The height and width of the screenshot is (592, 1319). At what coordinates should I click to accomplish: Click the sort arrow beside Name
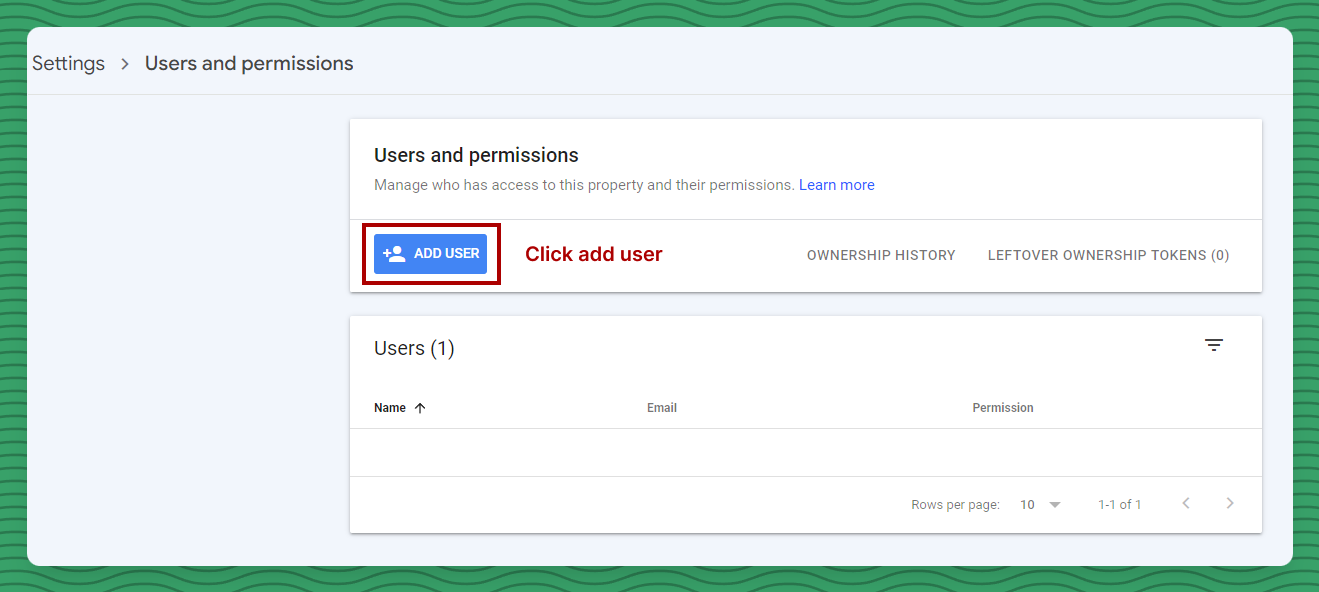click(x=420, y=408)
